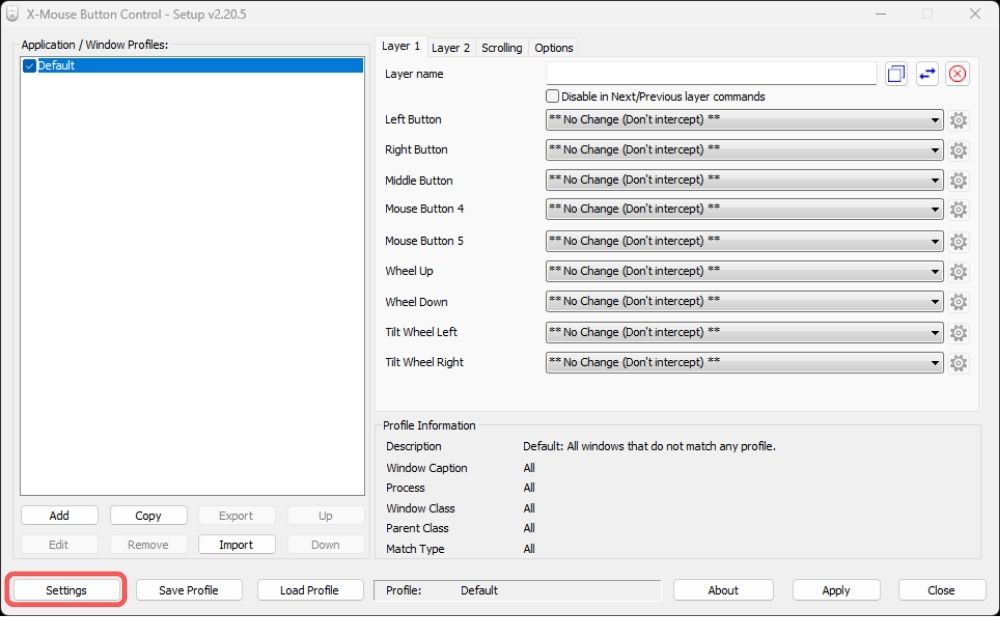Open the Tilt Wheel Left gear settings
The width and height of the screenshot is (1000, 617).
(x=958, y=332)
